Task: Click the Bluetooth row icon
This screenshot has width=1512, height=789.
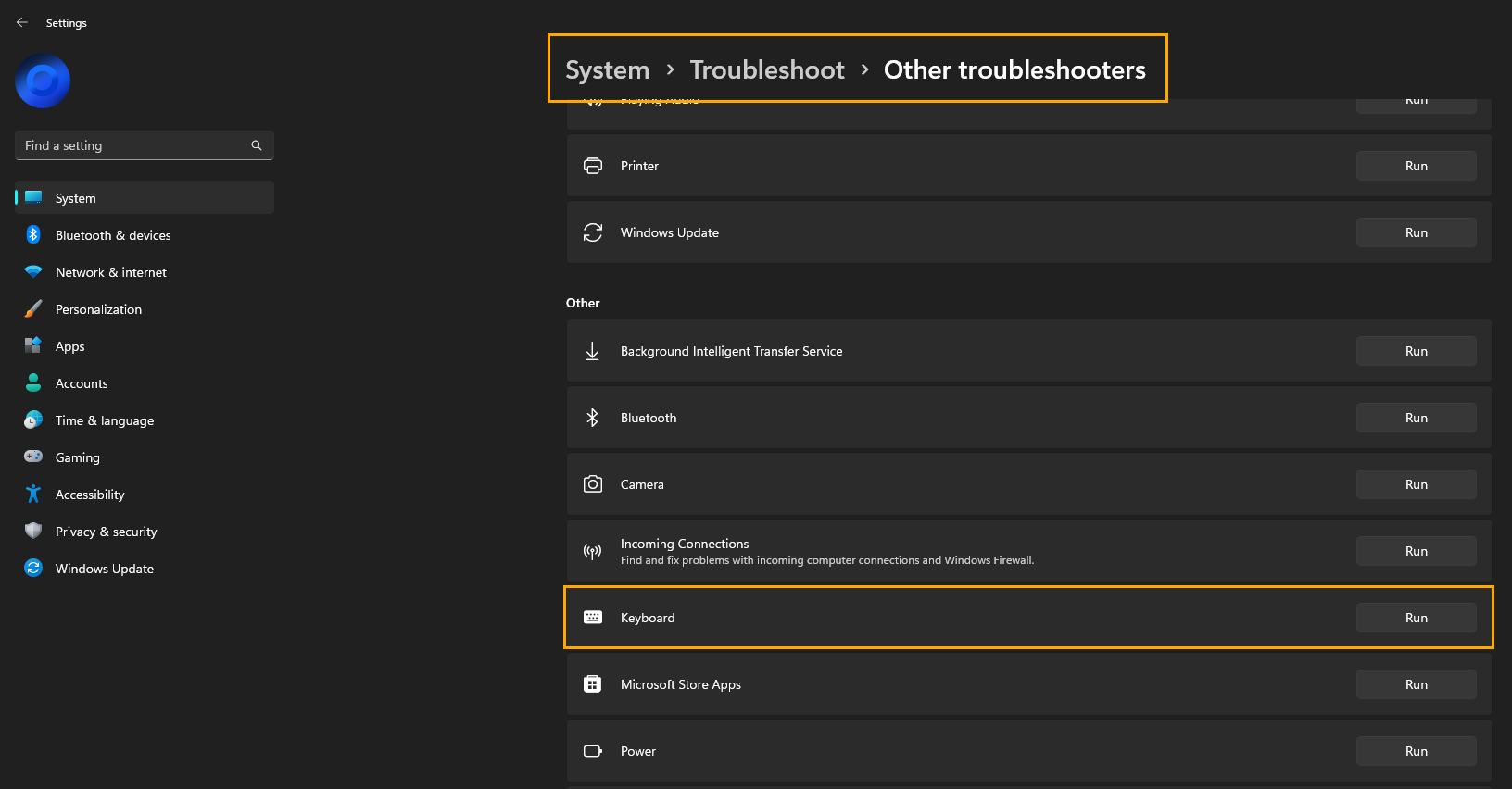Action: pyautogui.click(x=593, y=418)
